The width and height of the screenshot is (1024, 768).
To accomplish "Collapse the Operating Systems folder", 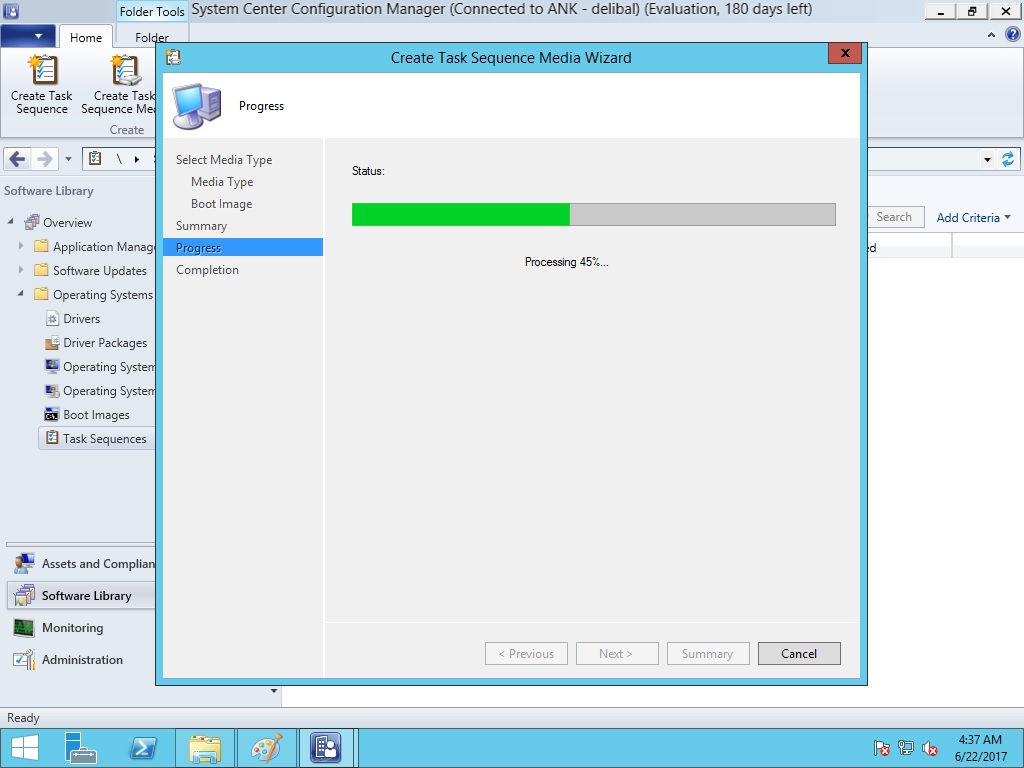I will point(21,294).
